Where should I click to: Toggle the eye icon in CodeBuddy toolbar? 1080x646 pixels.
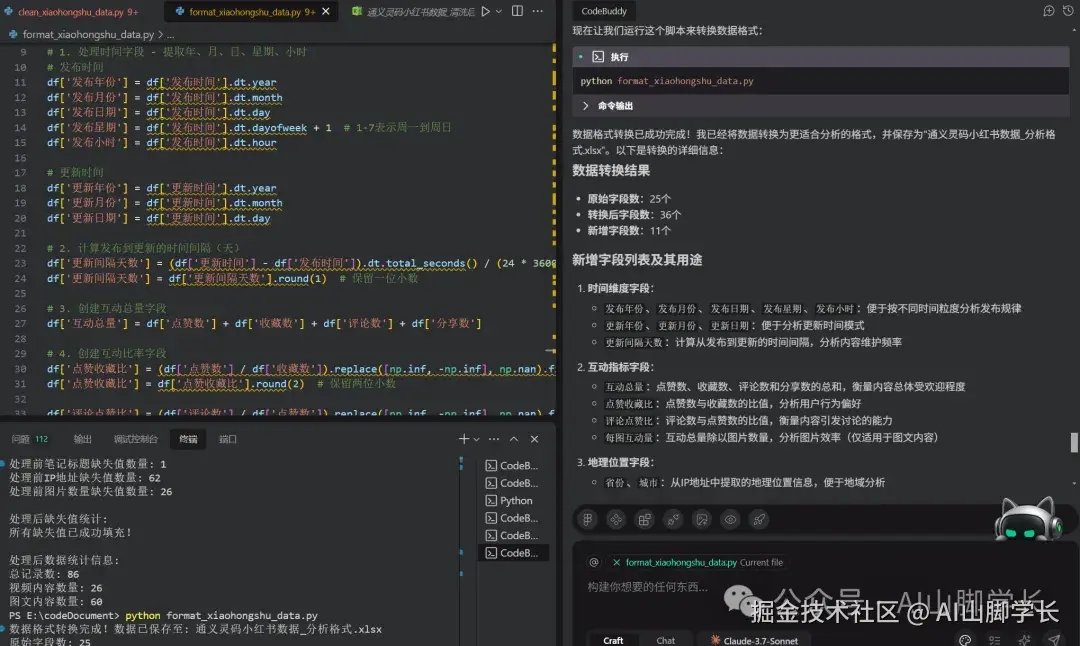730,519
